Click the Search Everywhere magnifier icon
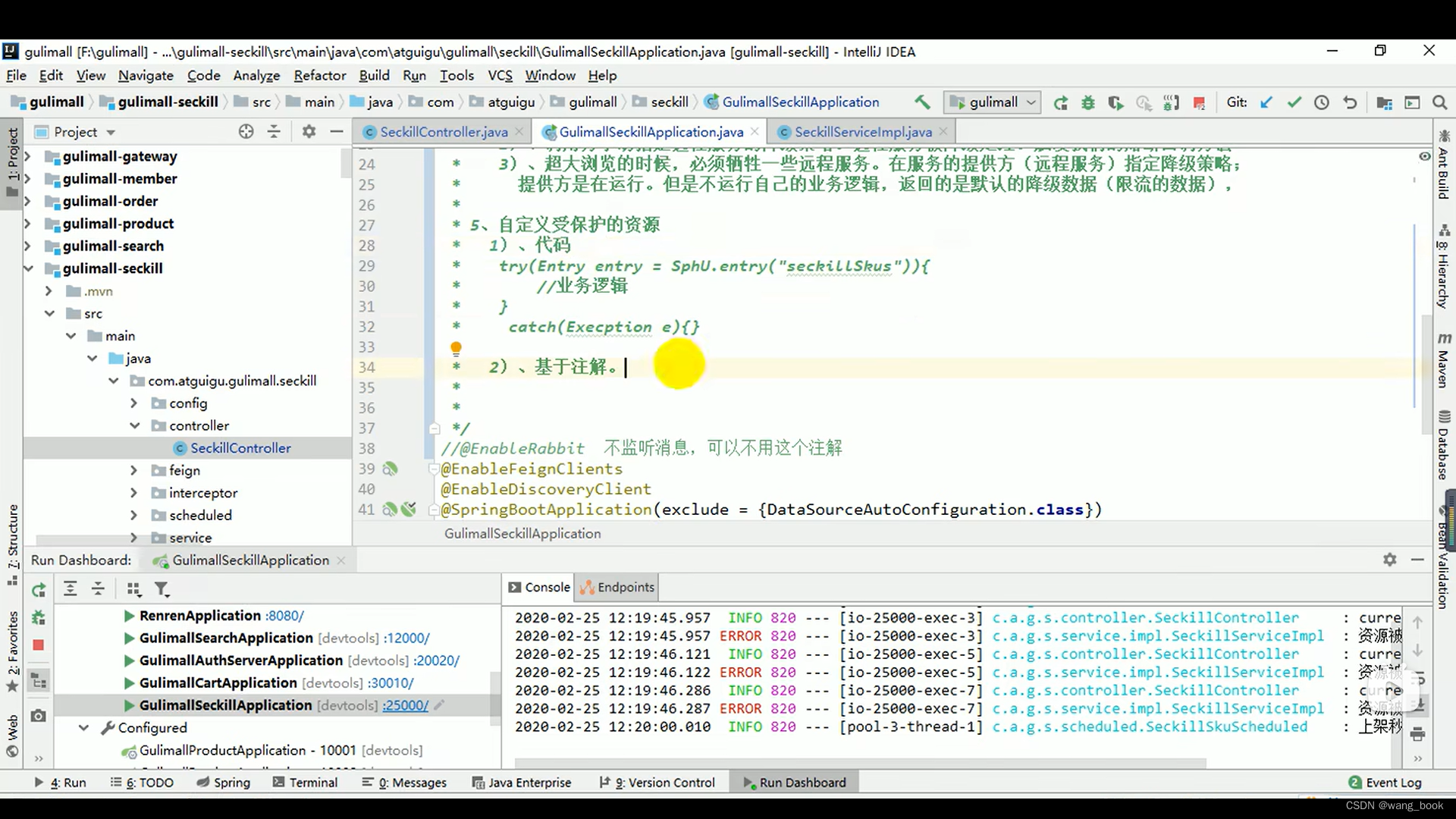This screenshot has height=819, width=1456. [x=1439, y=102]
